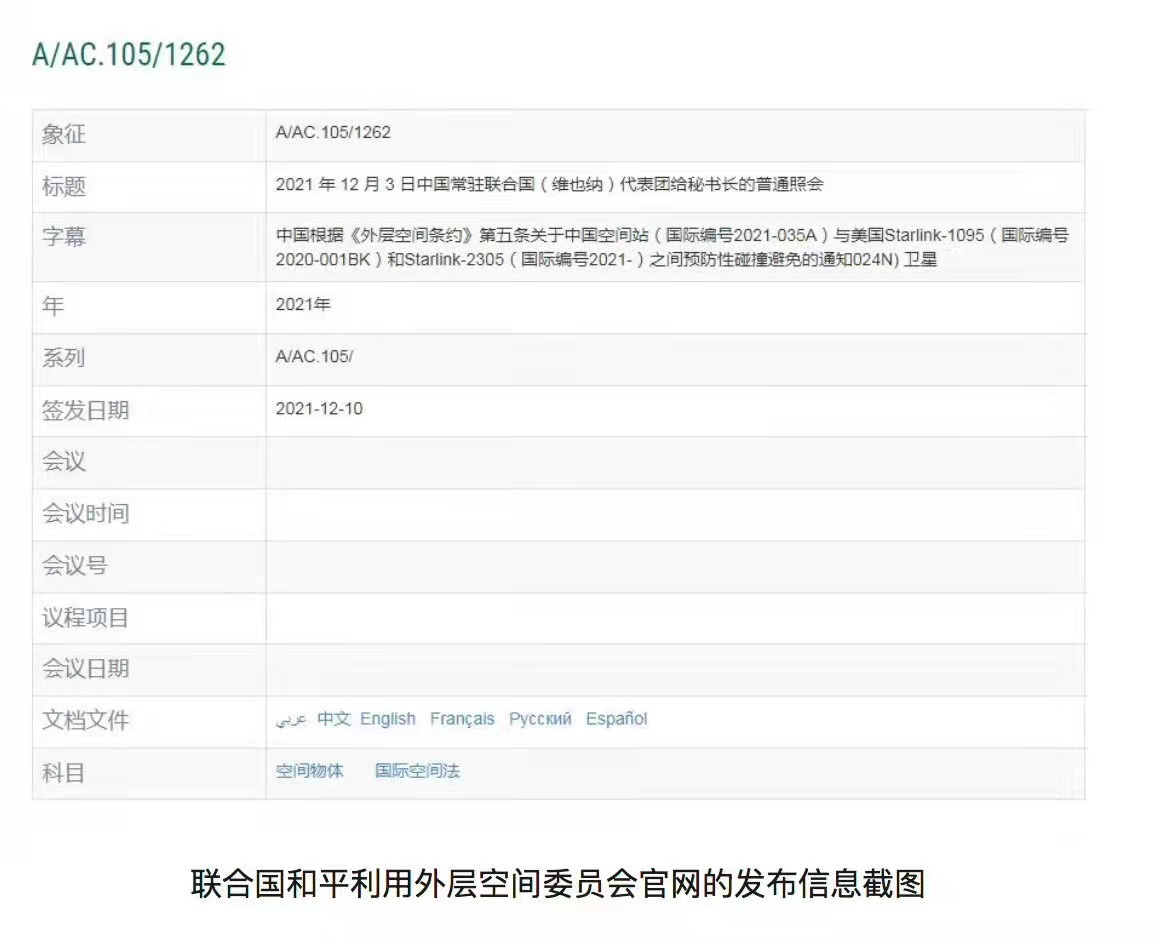Click the A/AC.105/1262 value in 象征 row
This screenshot has width=1160, height=944.
[333, 133]
